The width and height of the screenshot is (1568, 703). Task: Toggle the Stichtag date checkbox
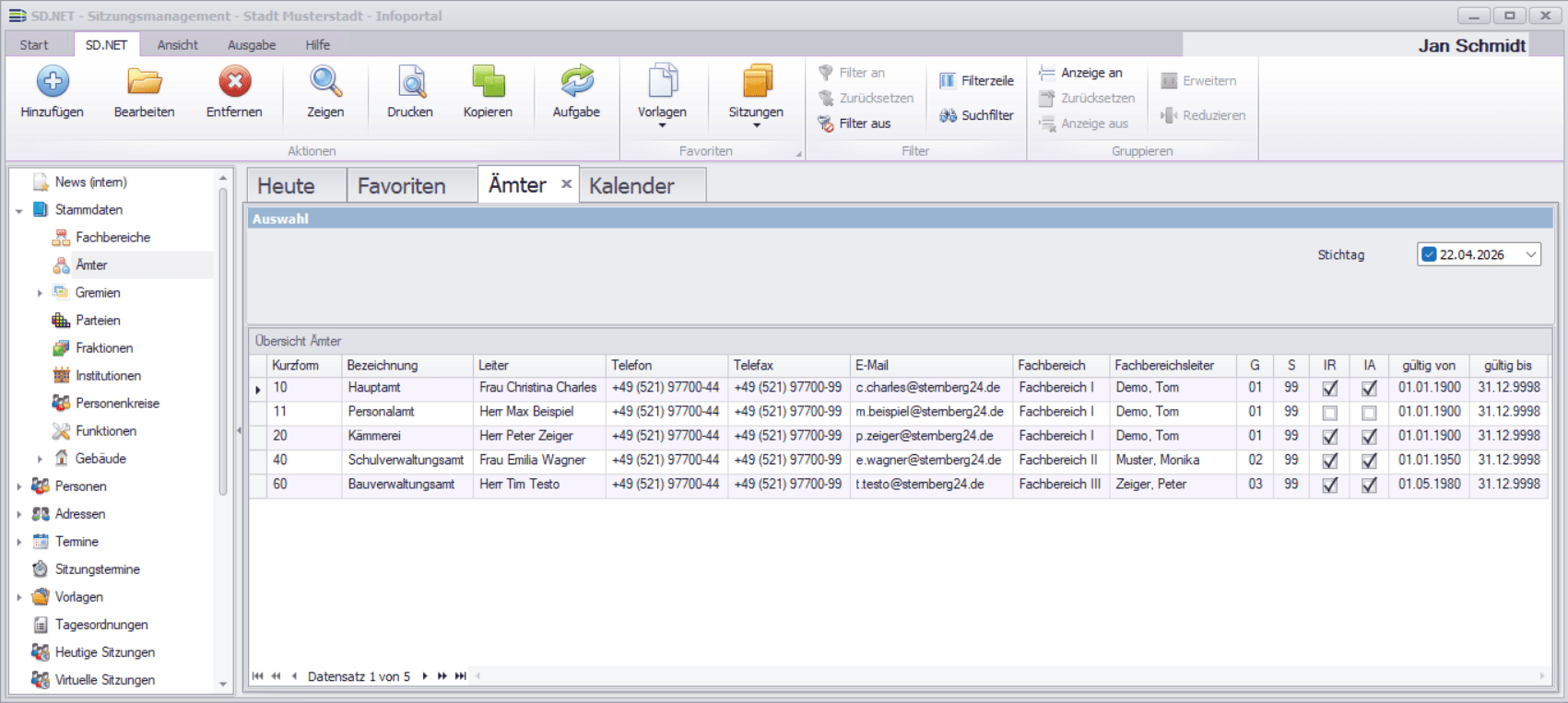click(1429, 255)
